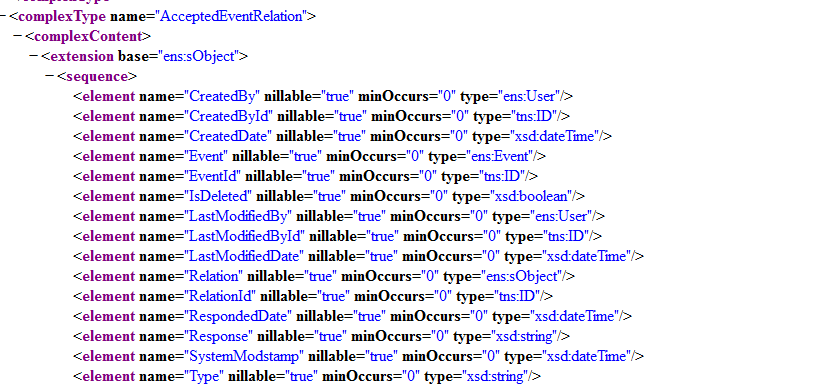This screenshot has height=388, width=816.
Task: Click "ens:sObject" type on Relation row
Action: [522, 276]
